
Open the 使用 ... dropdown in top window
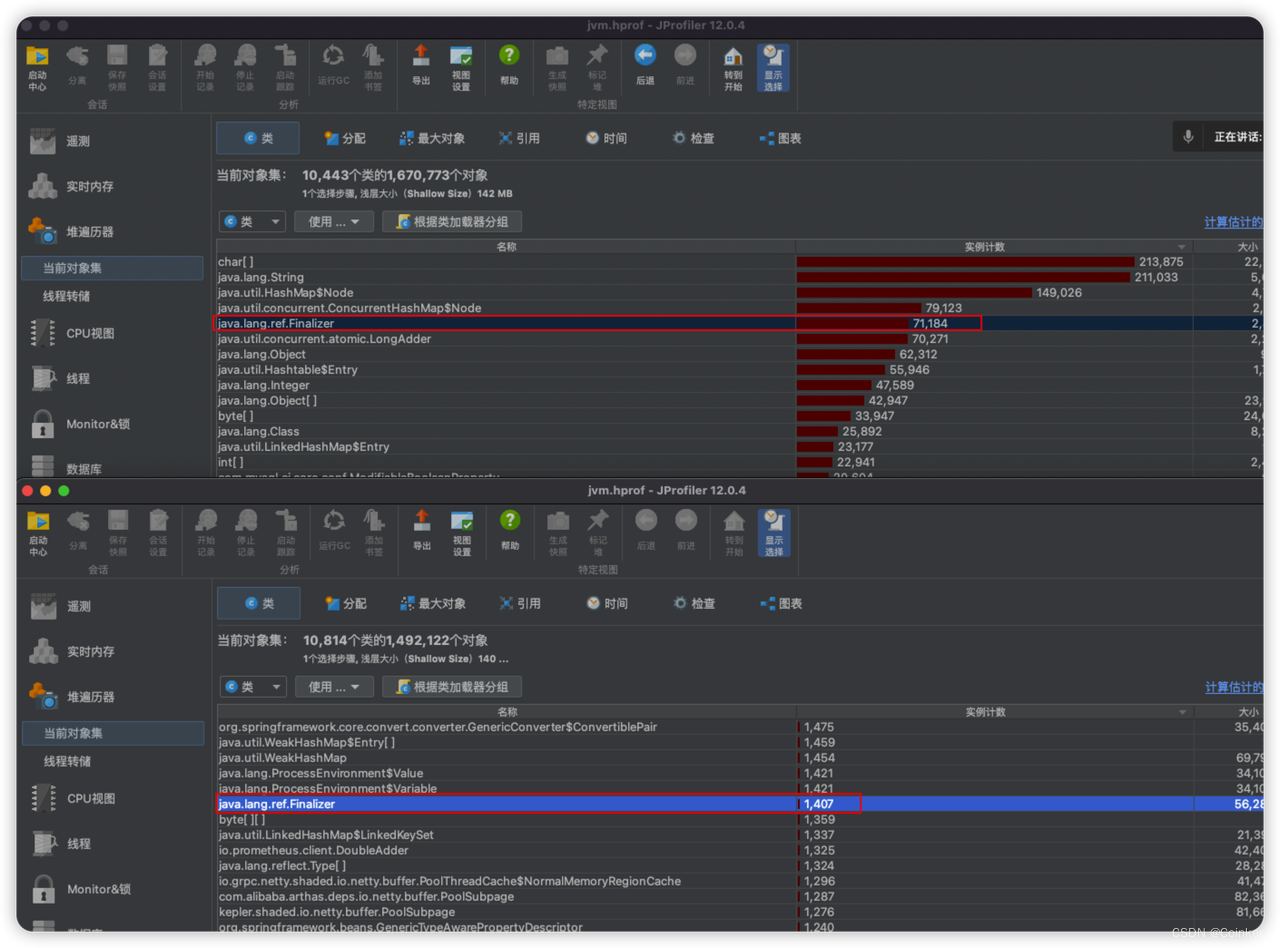(x=334, y=222)
